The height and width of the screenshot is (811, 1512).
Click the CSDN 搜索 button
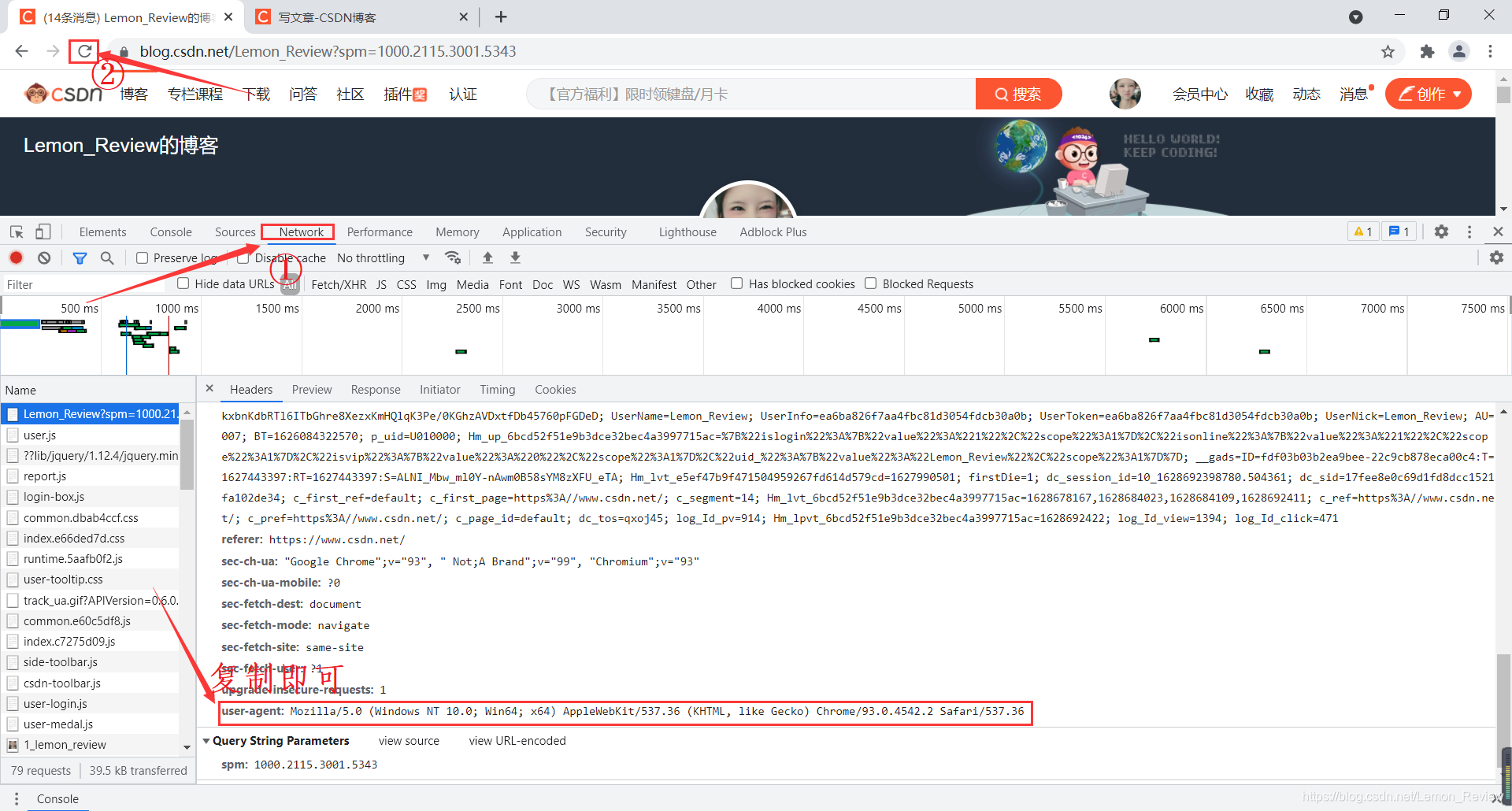point(1018,94)
